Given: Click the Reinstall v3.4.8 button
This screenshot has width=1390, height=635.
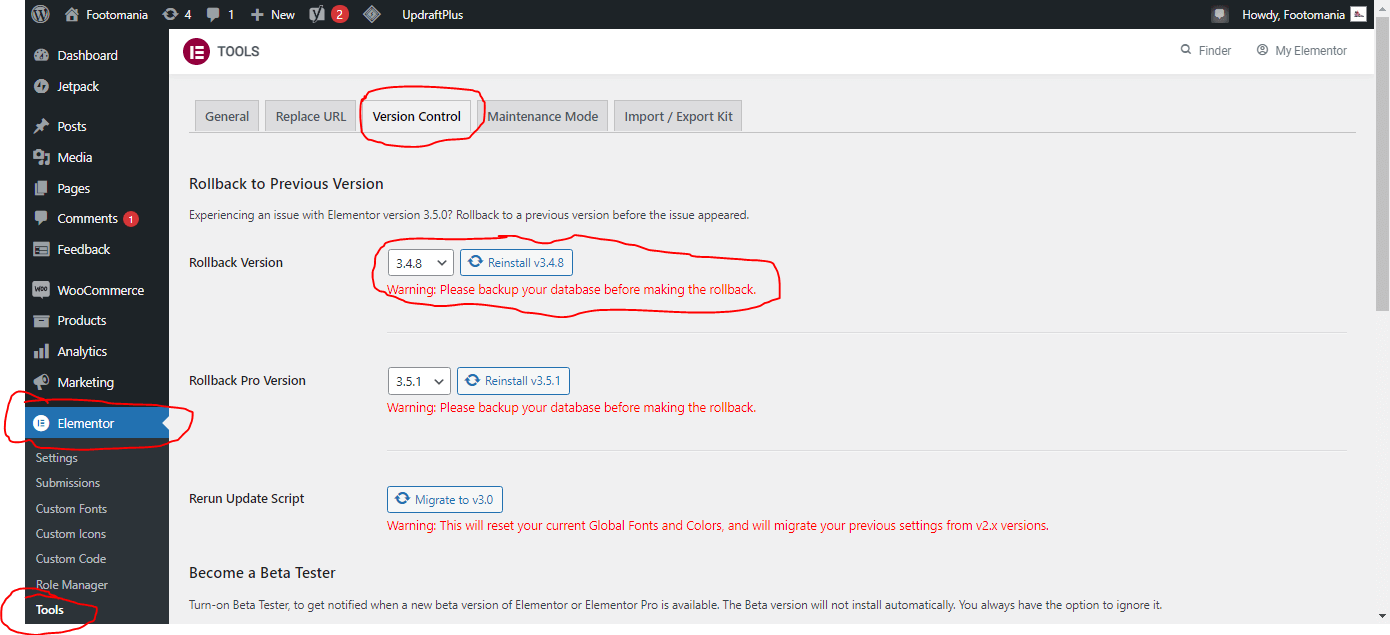Looking at the screenshot, I should (516, 261).
